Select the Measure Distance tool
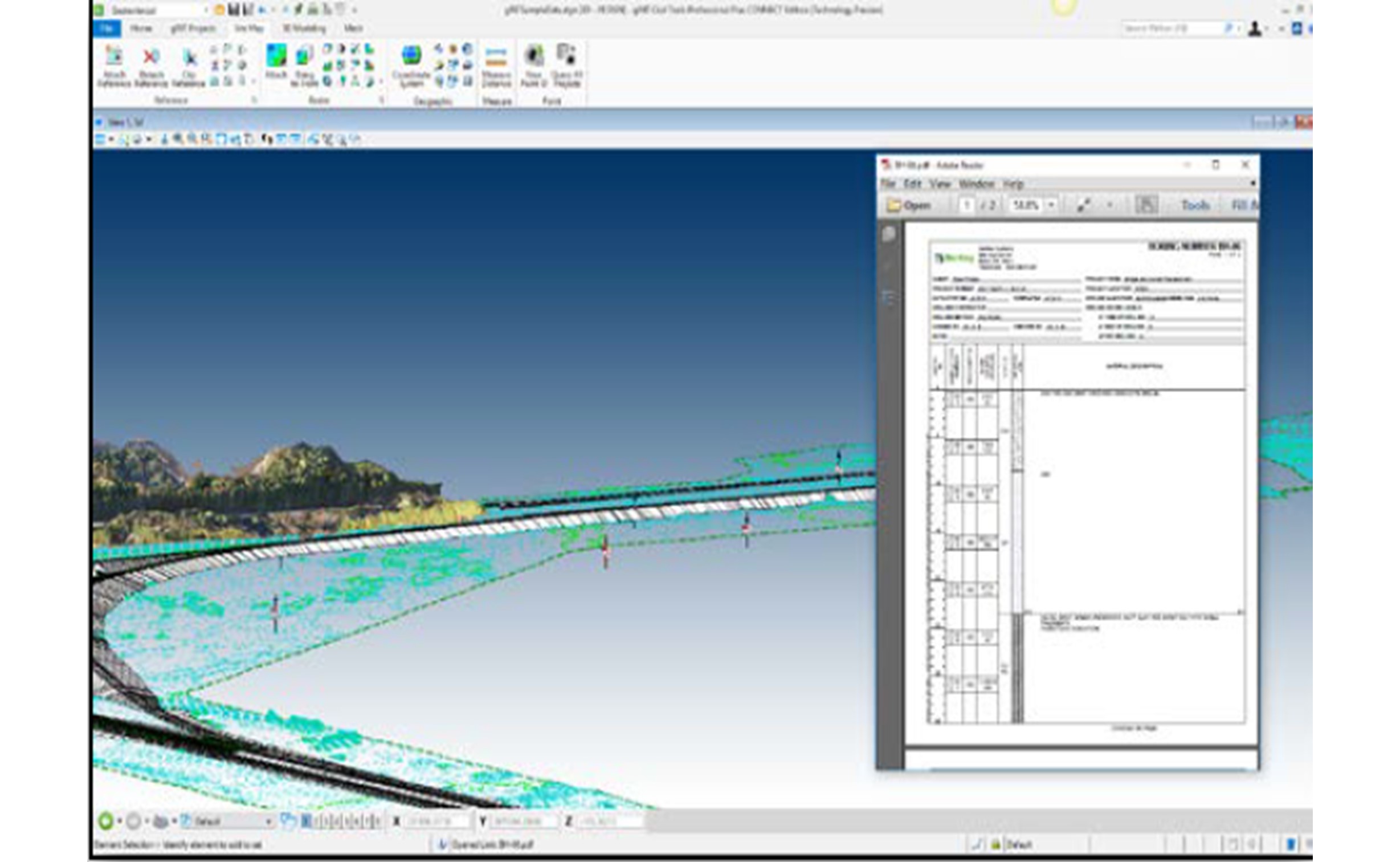 tap(496, 66)
